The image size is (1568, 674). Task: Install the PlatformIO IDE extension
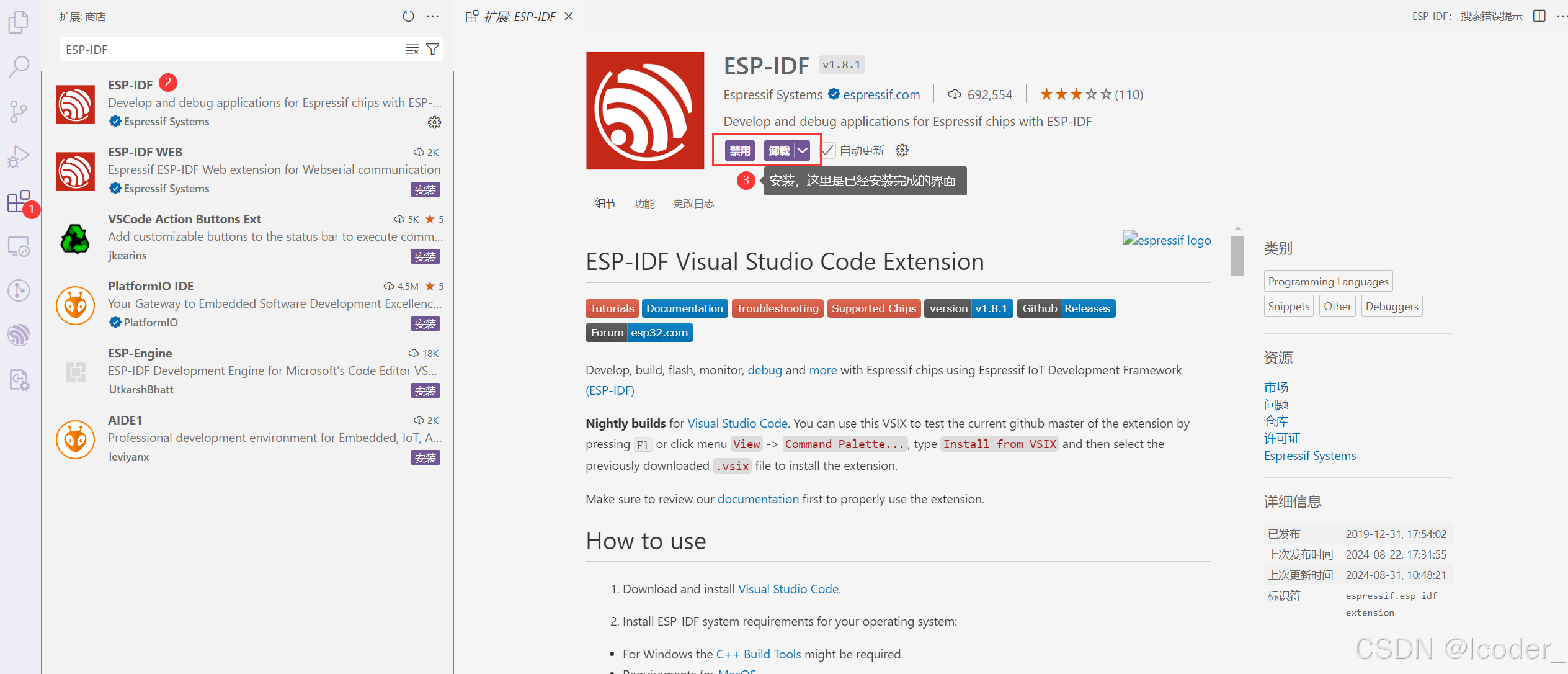425,323
